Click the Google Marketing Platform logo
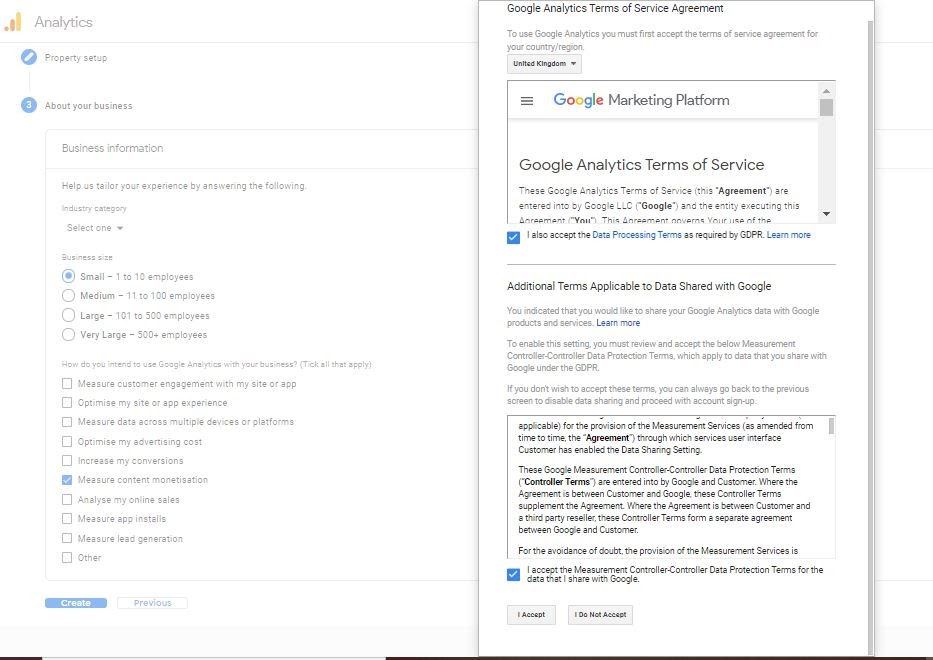This screenshot has height=660, width=933. coord(641,100)
